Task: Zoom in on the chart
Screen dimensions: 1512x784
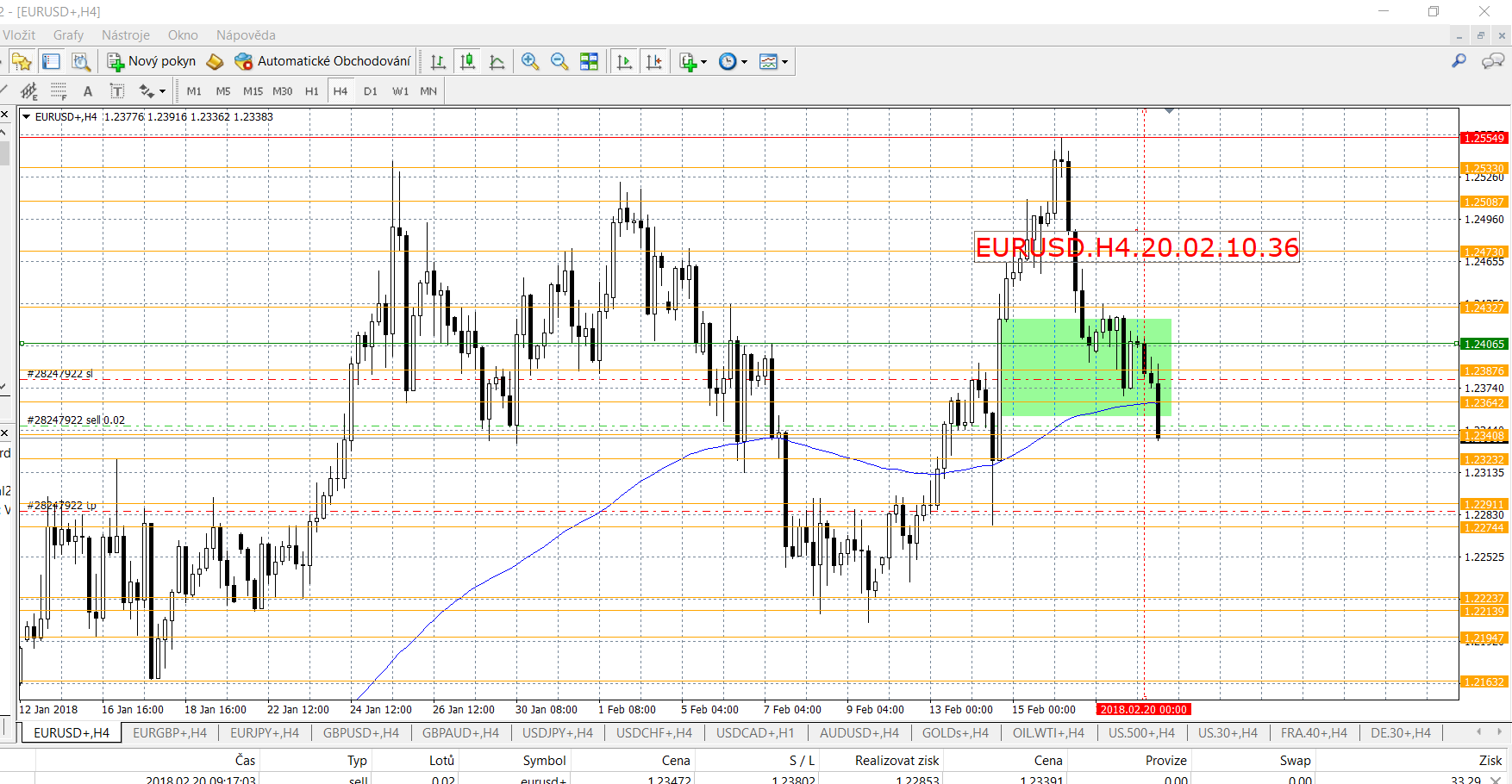Action: [530, 61]
